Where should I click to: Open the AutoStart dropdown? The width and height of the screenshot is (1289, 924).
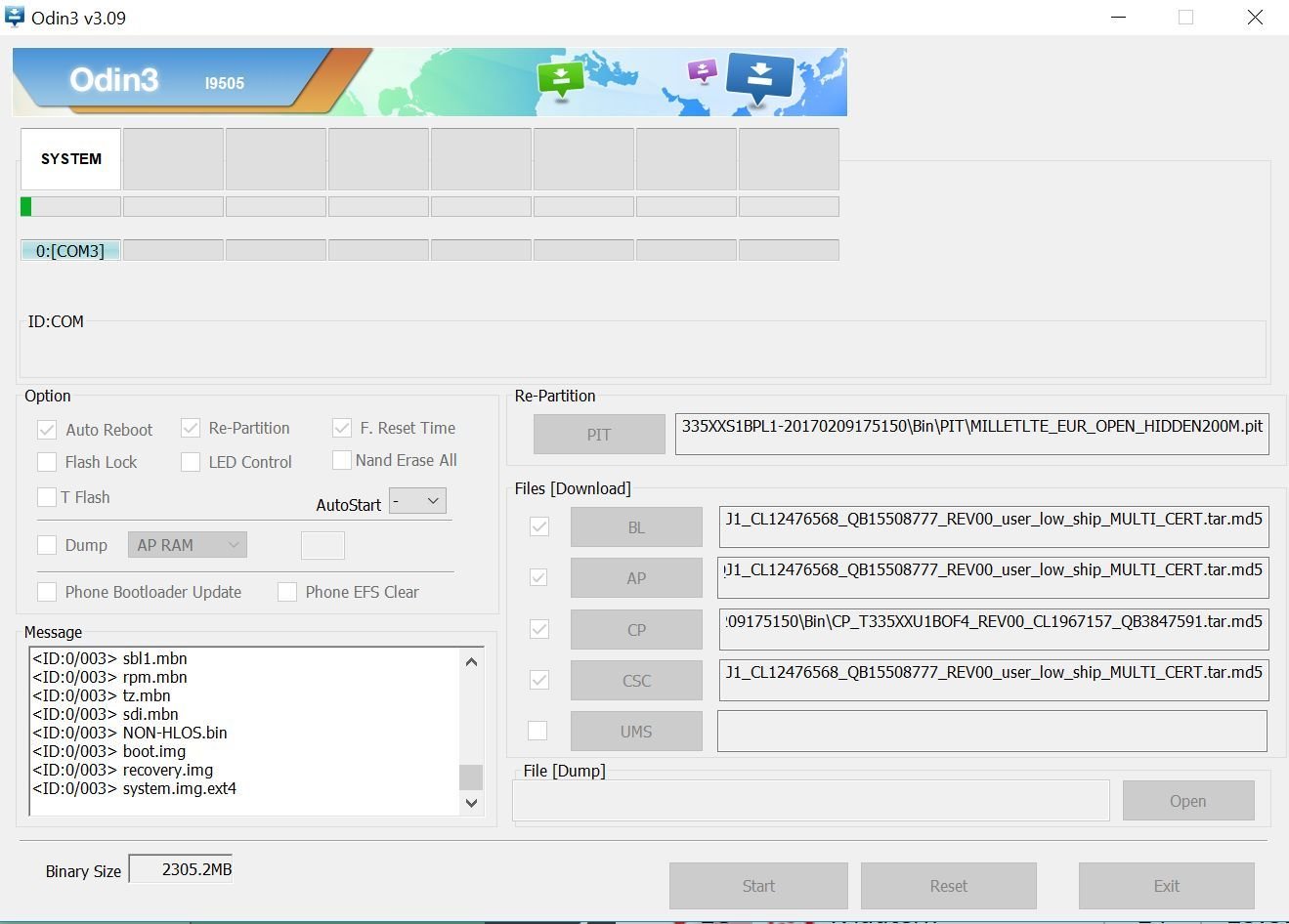point(417,501)
